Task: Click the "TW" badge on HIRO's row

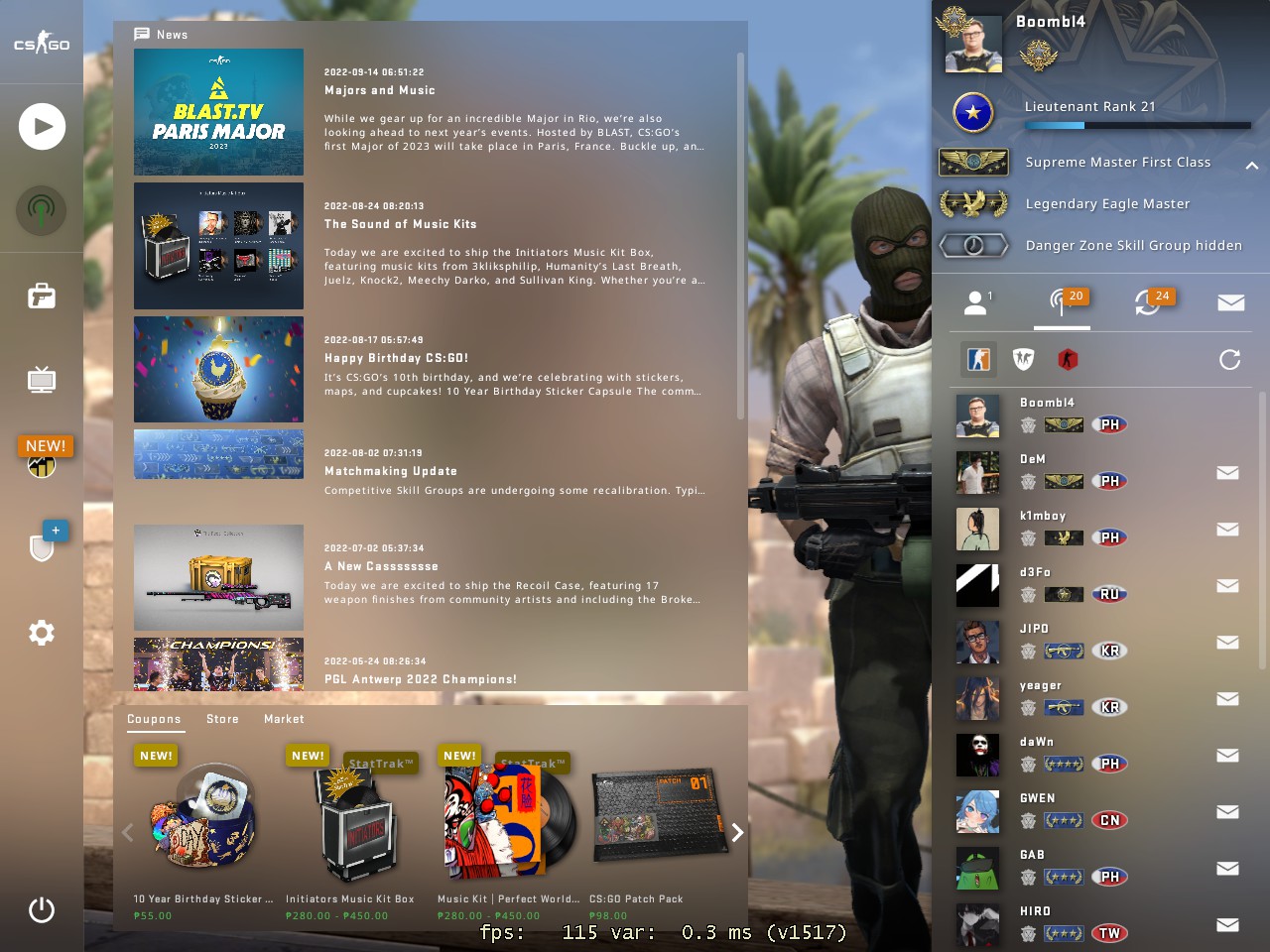Action: tap(1109, 933)
